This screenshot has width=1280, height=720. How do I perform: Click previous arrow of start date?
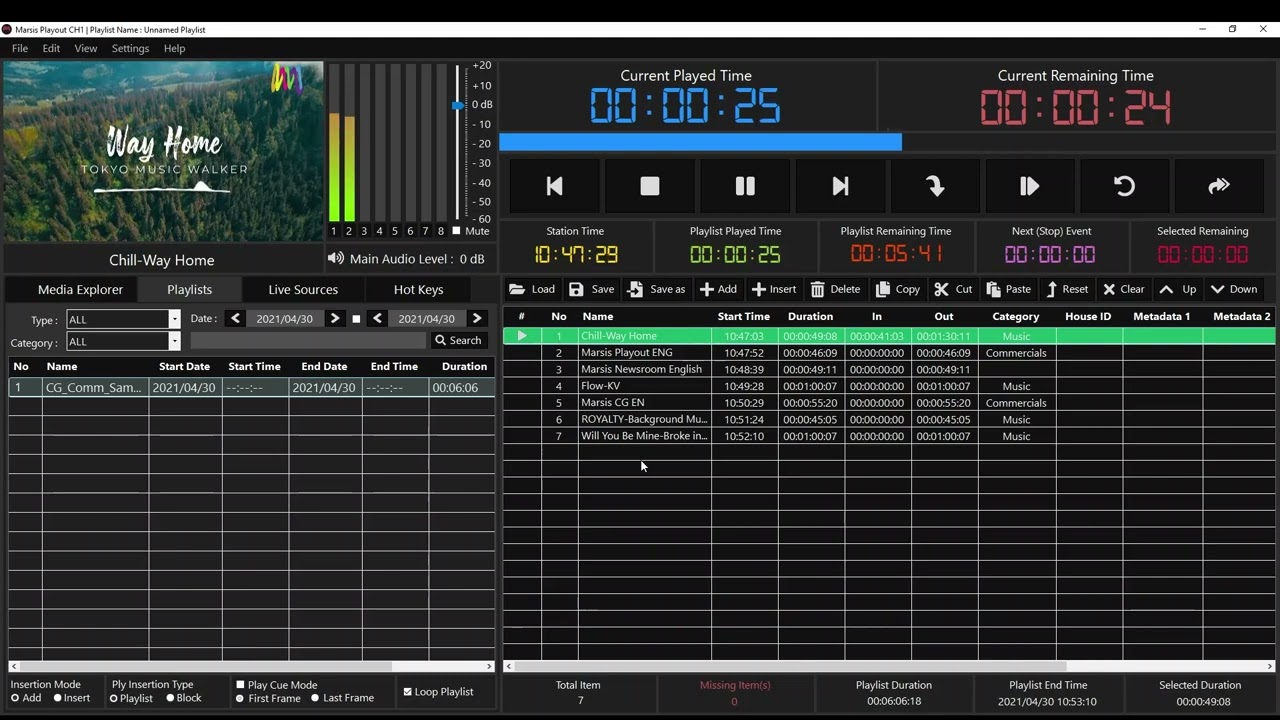pyautogui.click(x=235, y=319)
